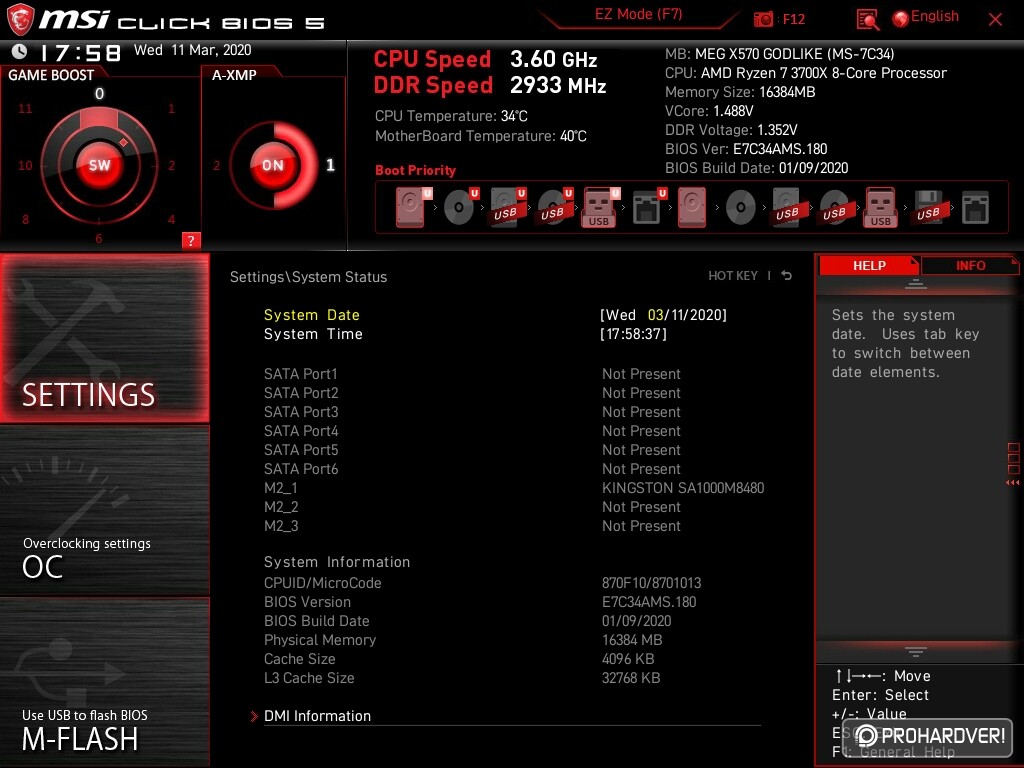Click the UEFI USB hard disk boot icon
Screen dimensions: 1024x768
pos(507,208)
